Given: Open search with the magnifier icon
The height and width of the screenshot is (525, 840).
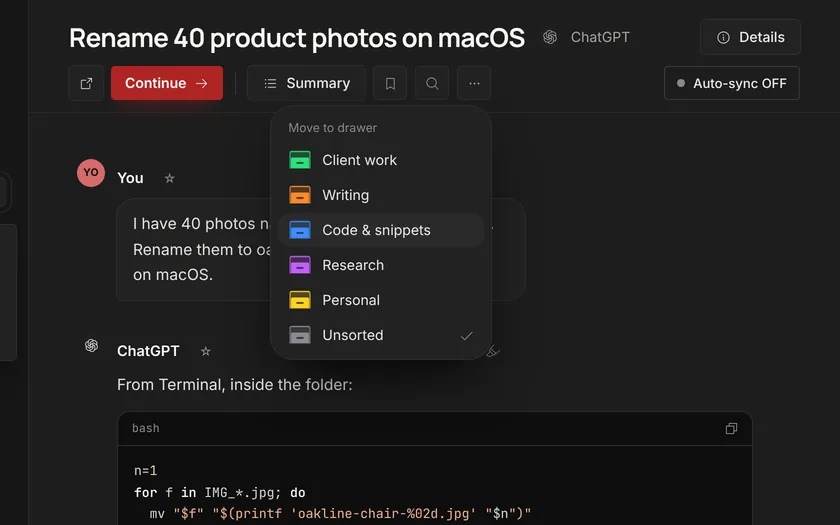Looking at the screenshot, I should click(432, 84).
